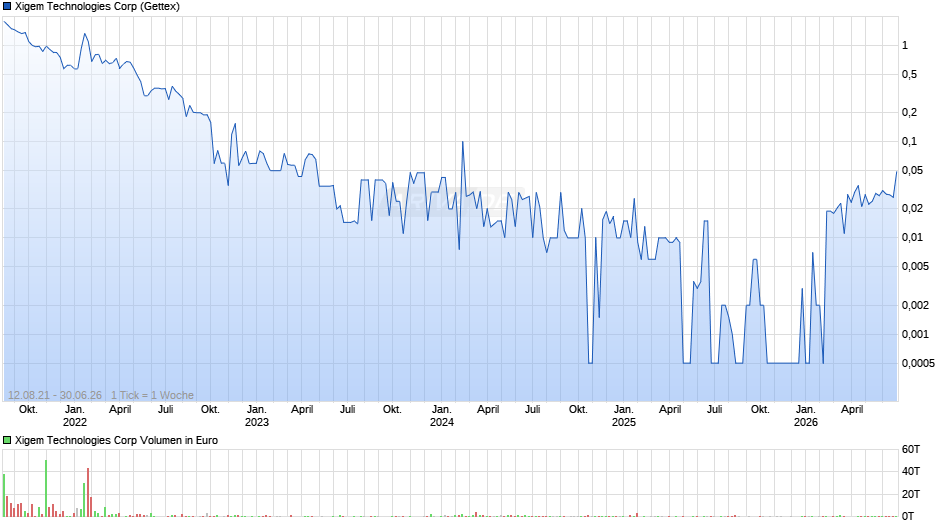The height and width of the screenshot is (526, 940).
Task: Click the 'Jan. 2022' time axis label
Action: pos(74,416)
